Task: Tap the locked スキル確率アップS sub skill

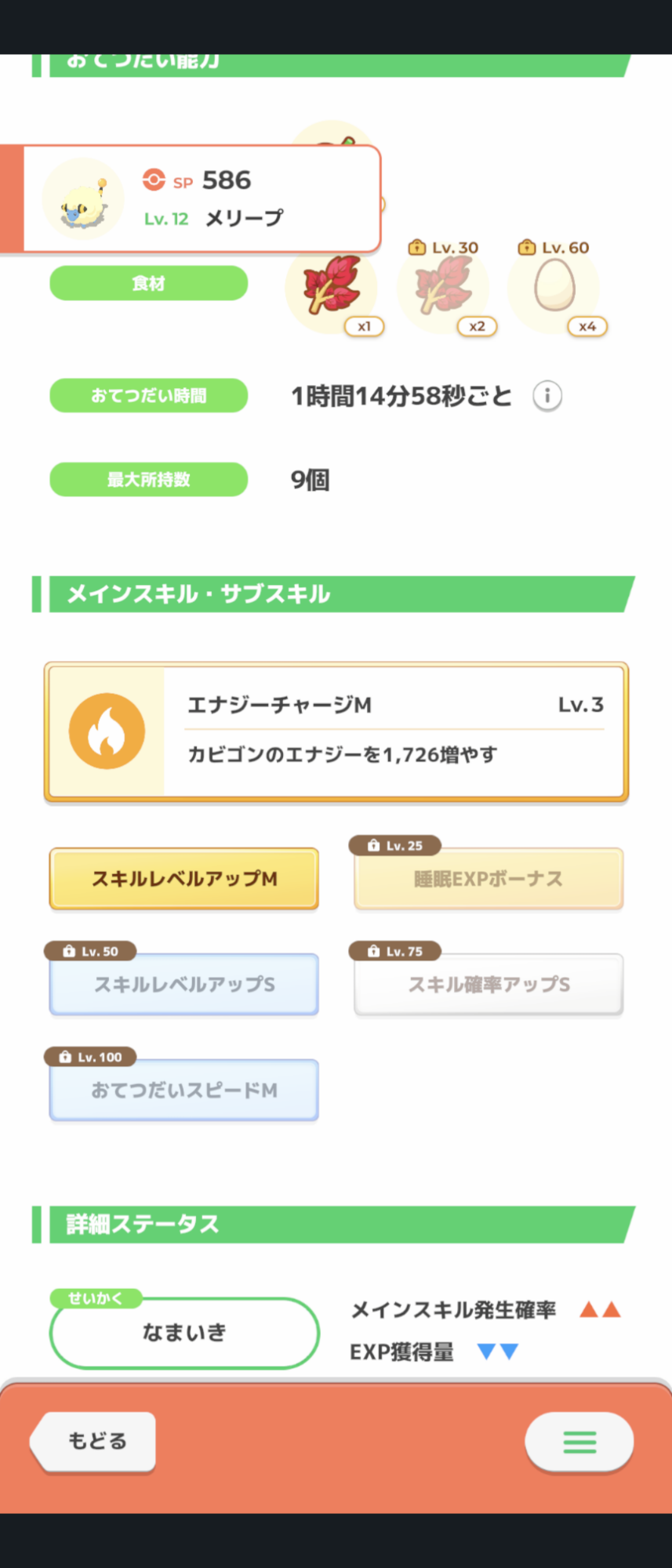Action: click(x=489, y=985)
